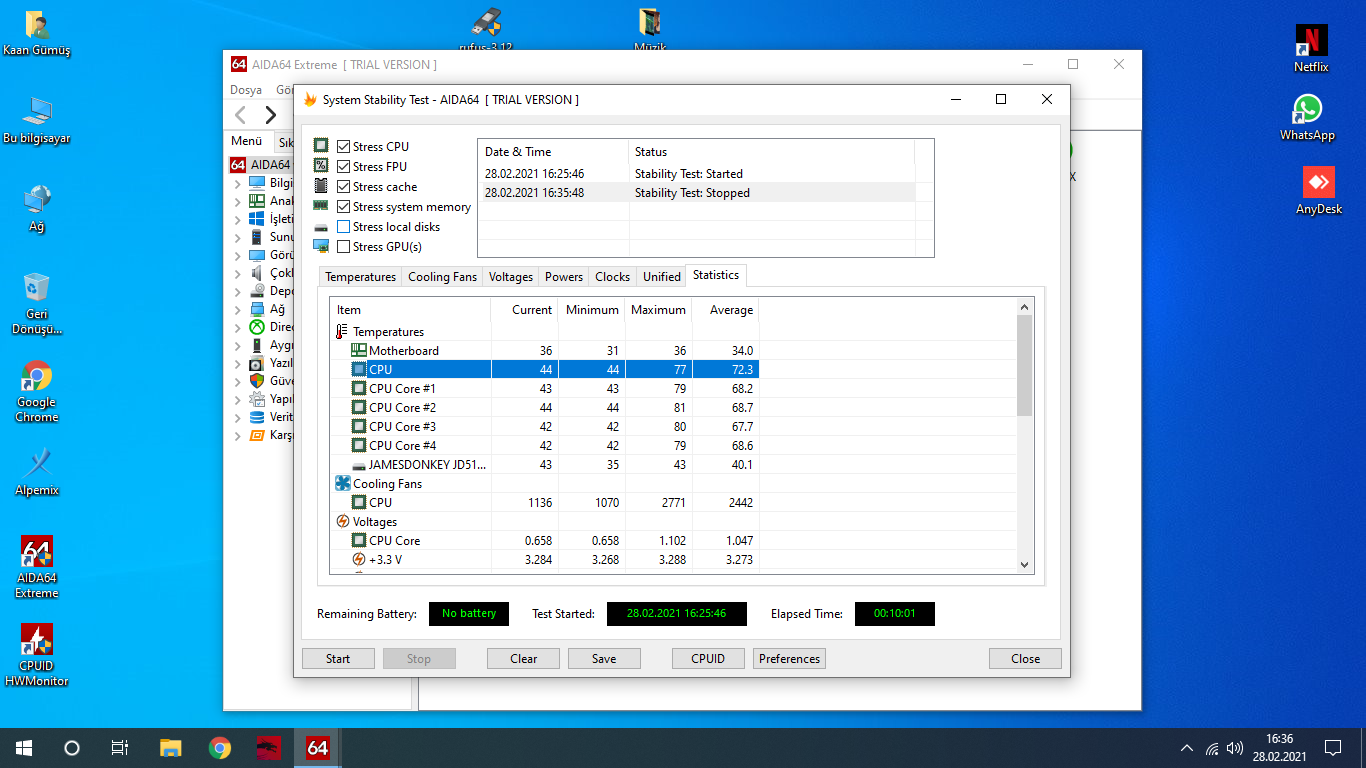This screenshot has width=1366, height=768.
Task: Open Preferences in System Stability Test
Action: 790,659
